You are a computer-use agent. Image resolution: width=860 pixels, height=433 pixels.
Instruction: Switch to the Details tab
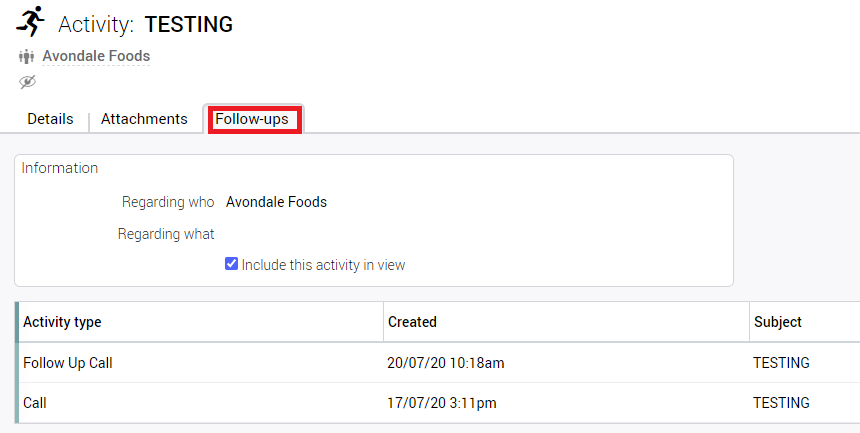tap(50, 119)
